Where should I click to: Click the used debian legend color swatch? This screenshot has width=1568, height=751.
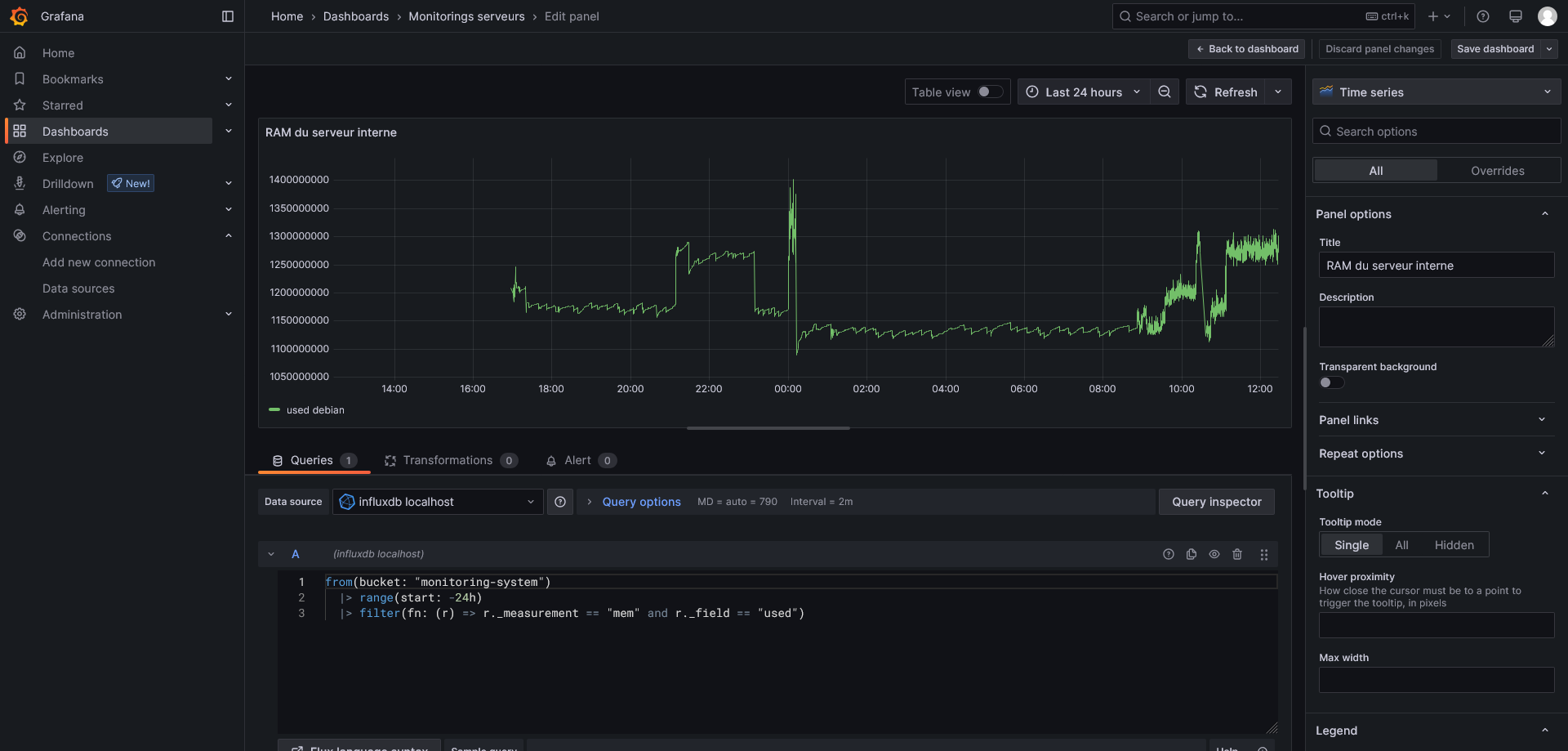coord(274,410)
